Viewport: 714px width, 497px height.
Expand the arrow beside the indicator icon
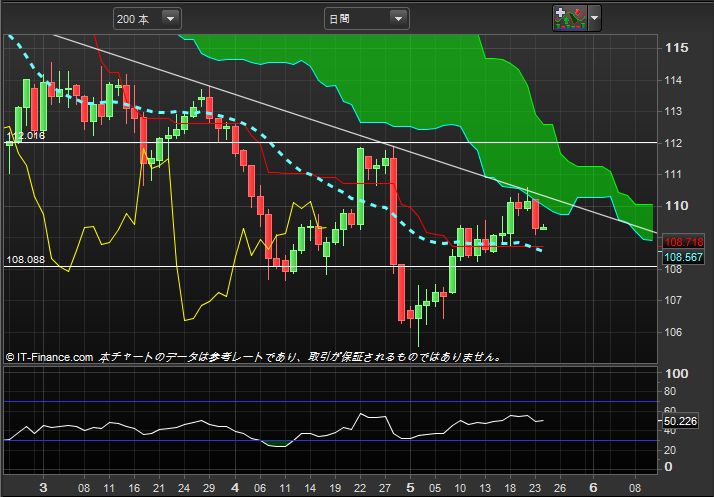pos(594,18)
